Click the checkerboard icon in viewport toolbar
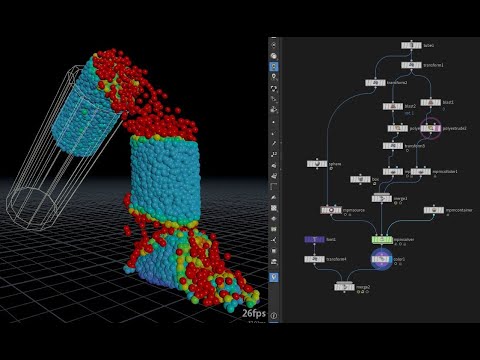 (274, 208)
